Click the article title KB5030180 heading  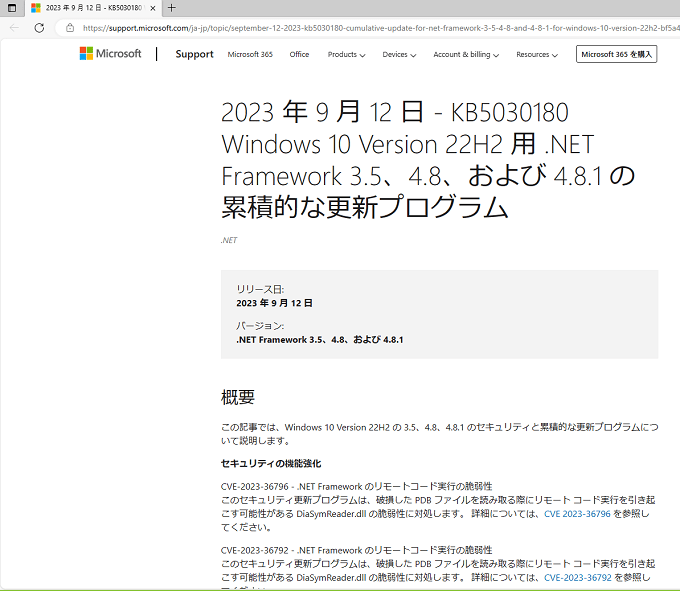(x=428, y=160)
